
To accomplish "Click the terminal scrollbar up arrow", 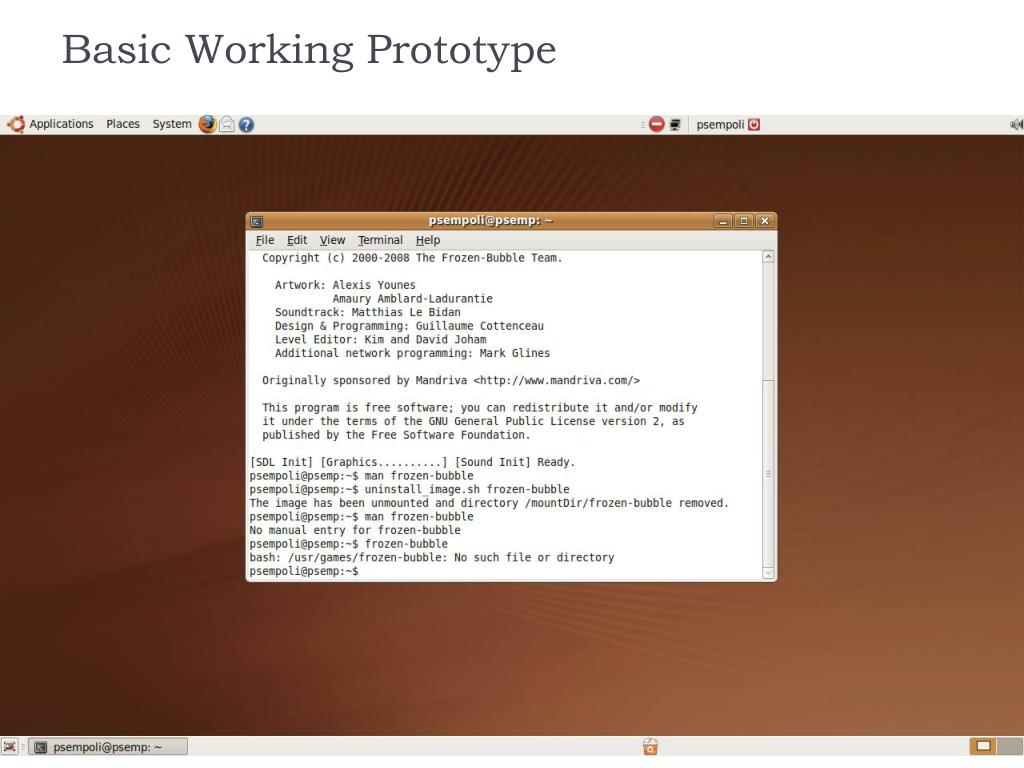I will pos(768,257).
